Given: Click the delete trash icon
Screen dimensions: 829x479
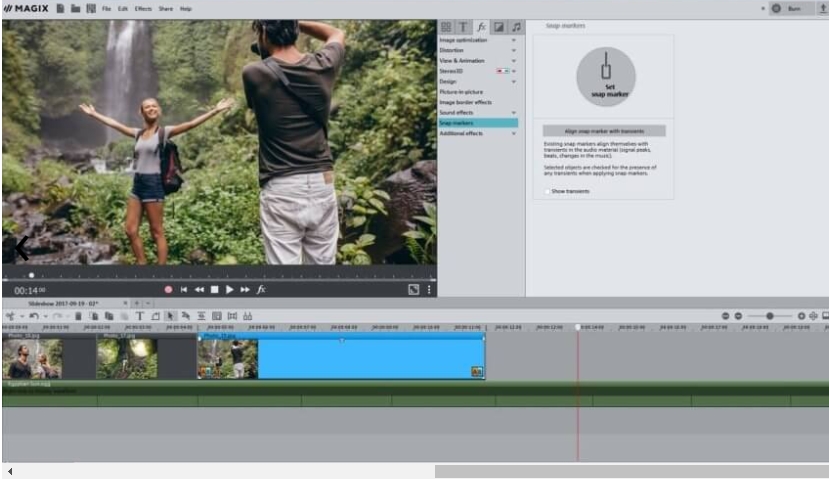Looking at the screenshot, I should (78, 316).
